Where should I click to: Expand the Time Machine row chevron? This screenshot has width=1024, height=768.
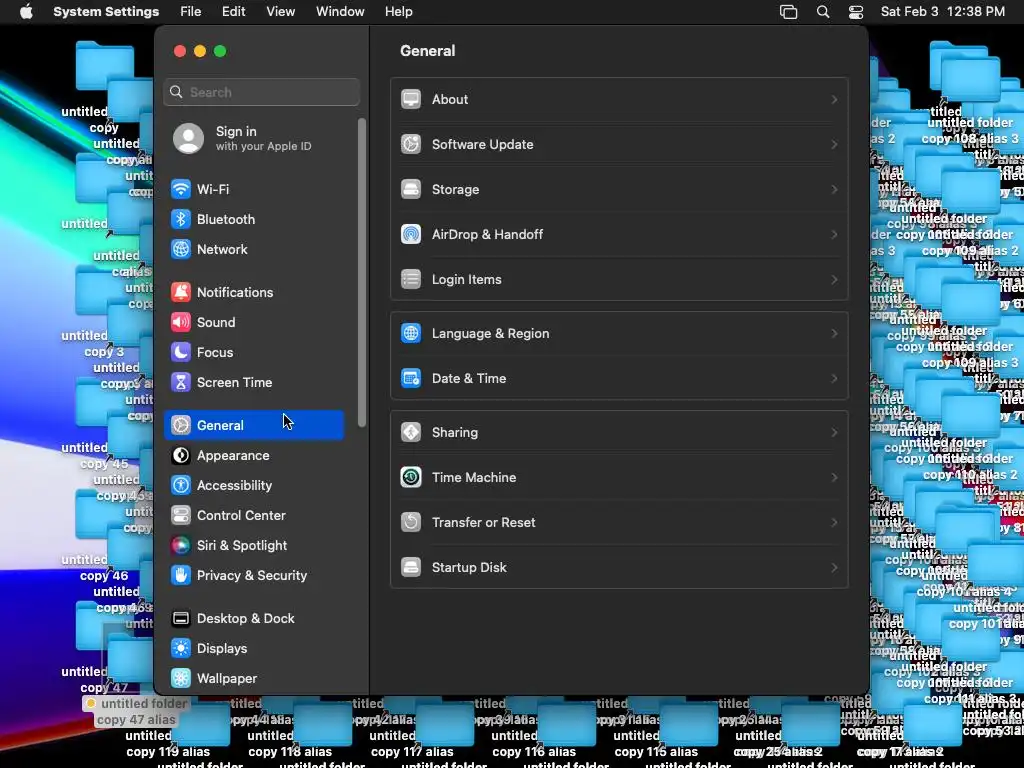tap(834, 478)
